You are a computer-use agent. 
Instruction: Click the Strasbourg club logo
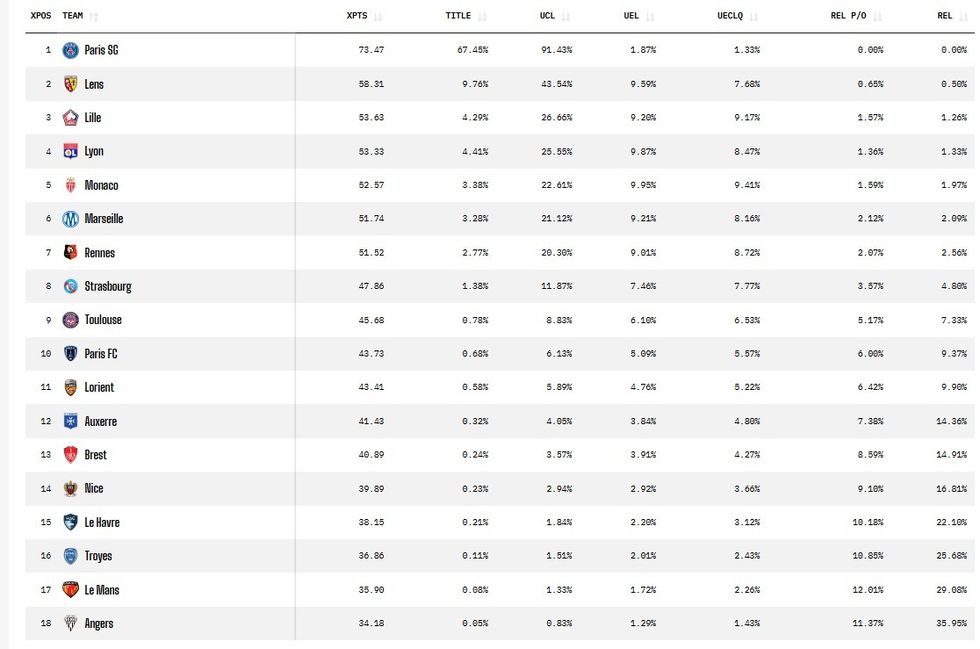click(71, 286)
